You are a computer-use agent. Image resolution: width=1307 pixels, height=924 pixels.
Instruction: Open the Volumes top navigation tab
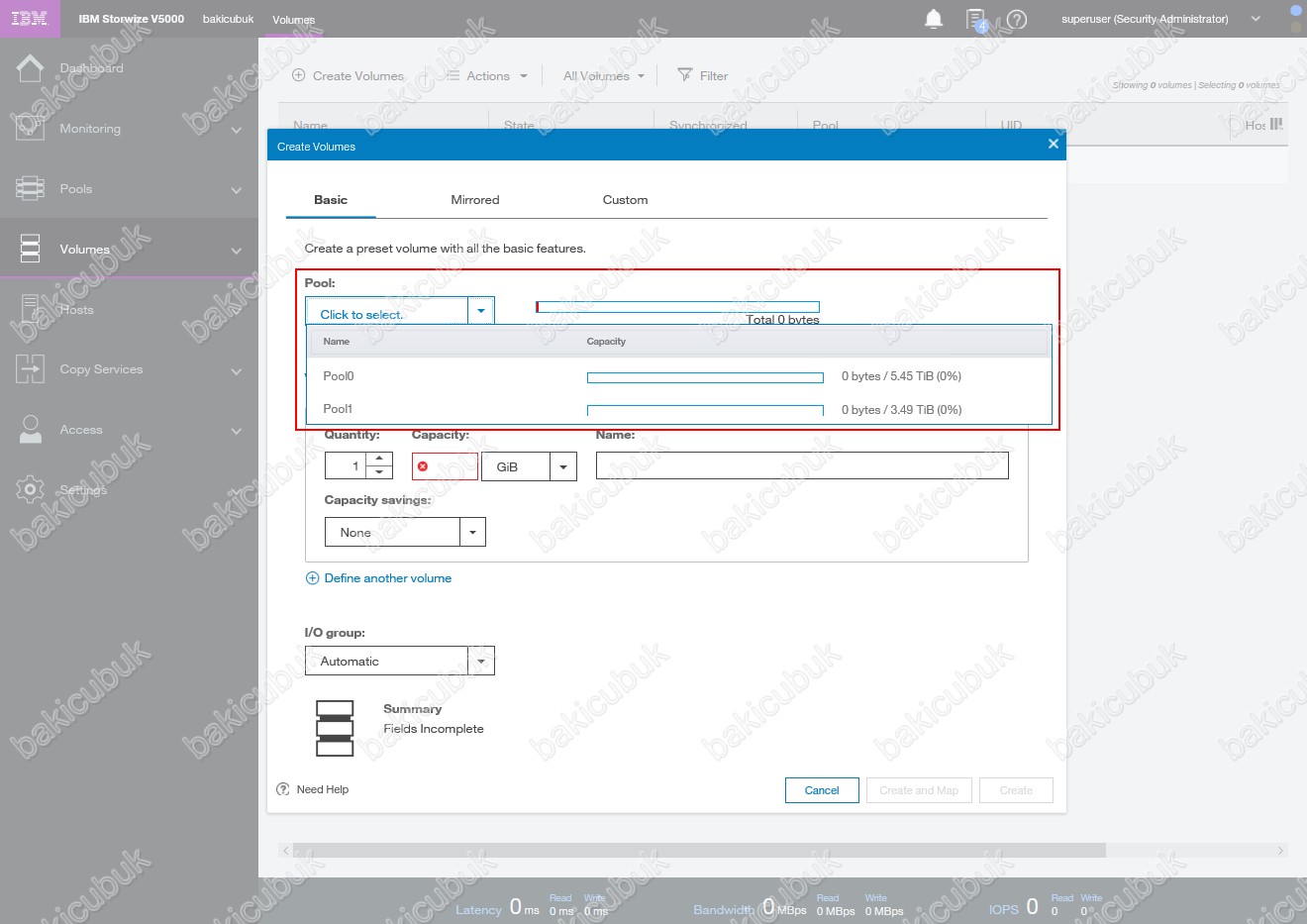293,19
